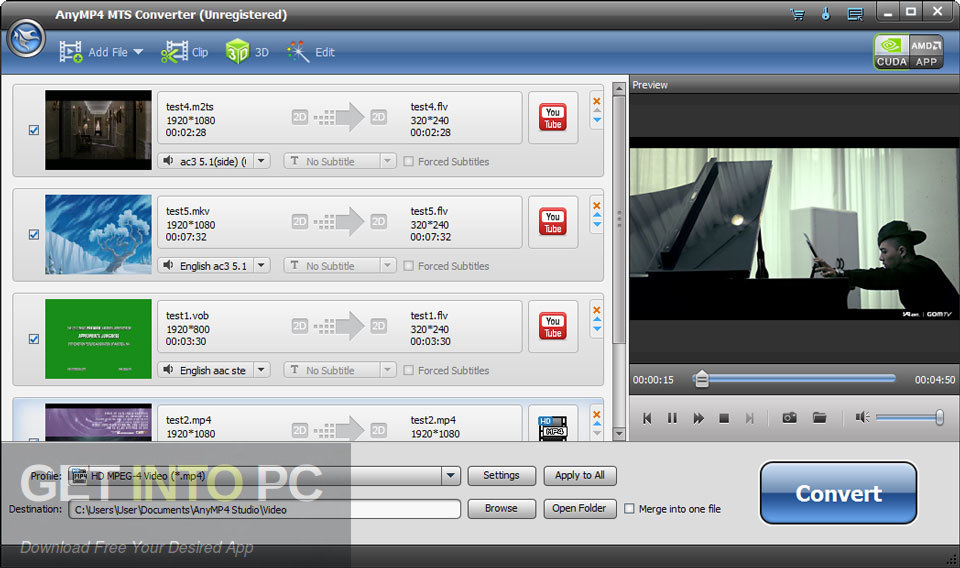This screenshot has width=960, height=568.
Task: Remove test2.mp4 with orange X
Action: [597, 414]
